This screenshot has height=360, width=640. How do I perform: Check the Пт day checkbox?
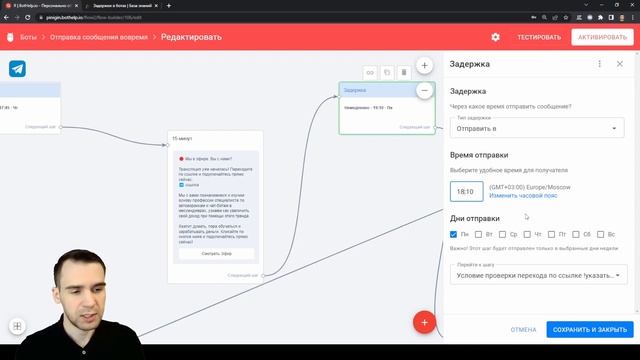[x=551, y=234]
